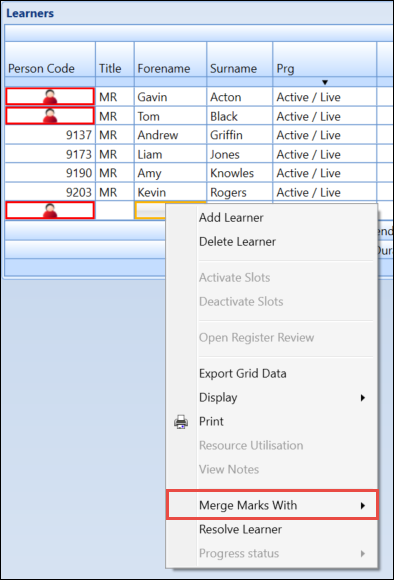
Task: Select person code 9137
Action: [79, 135]
